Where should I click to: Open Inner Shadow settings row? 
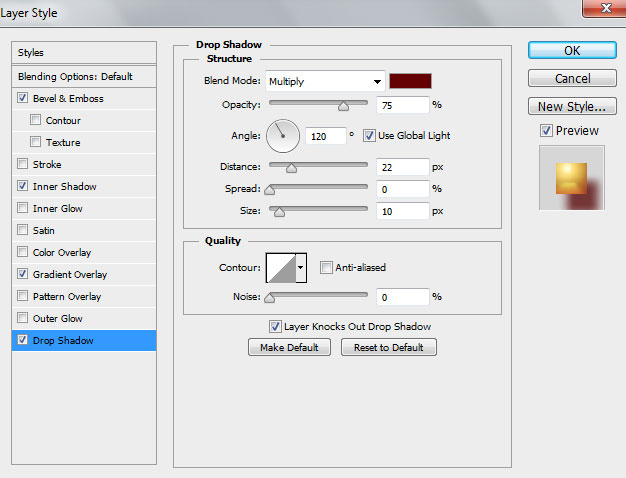coord(84,186)
